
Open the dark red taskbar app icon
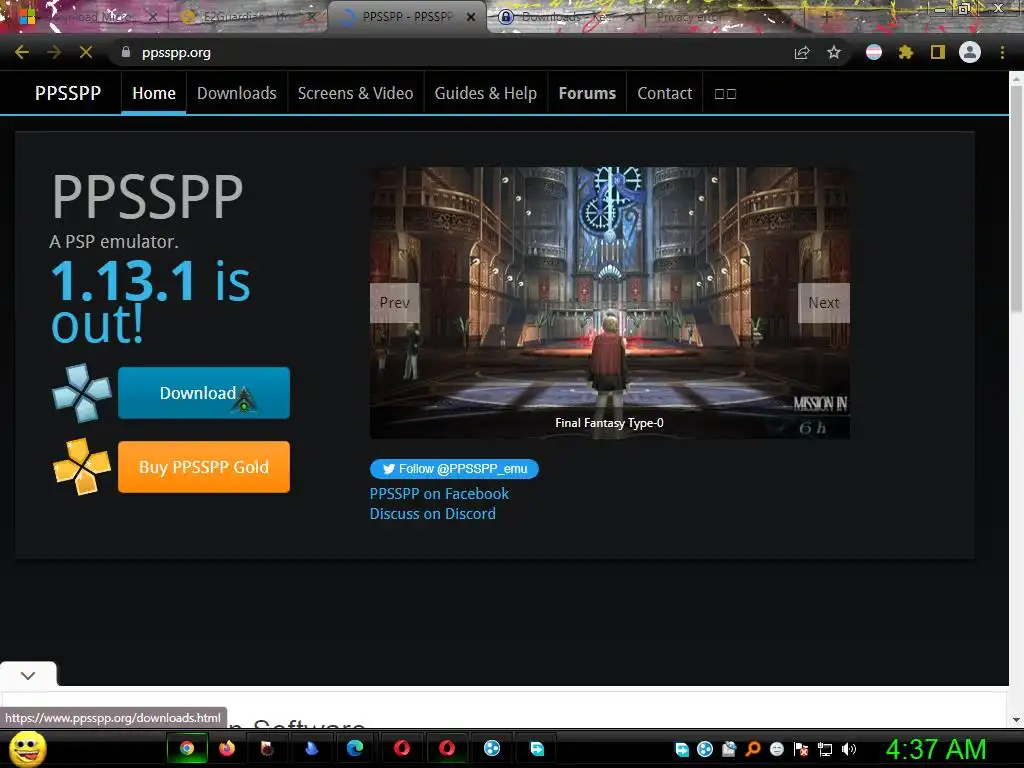pos(266,748)
